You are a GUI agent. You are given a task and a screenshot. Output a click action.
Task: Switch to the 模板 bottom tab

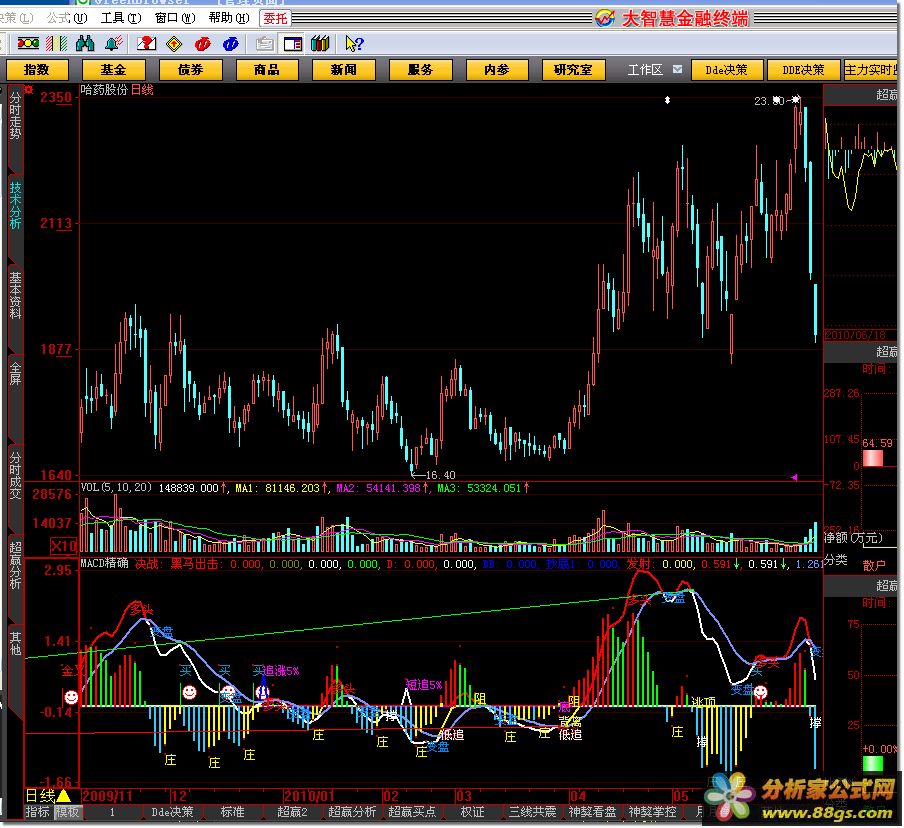67,812
